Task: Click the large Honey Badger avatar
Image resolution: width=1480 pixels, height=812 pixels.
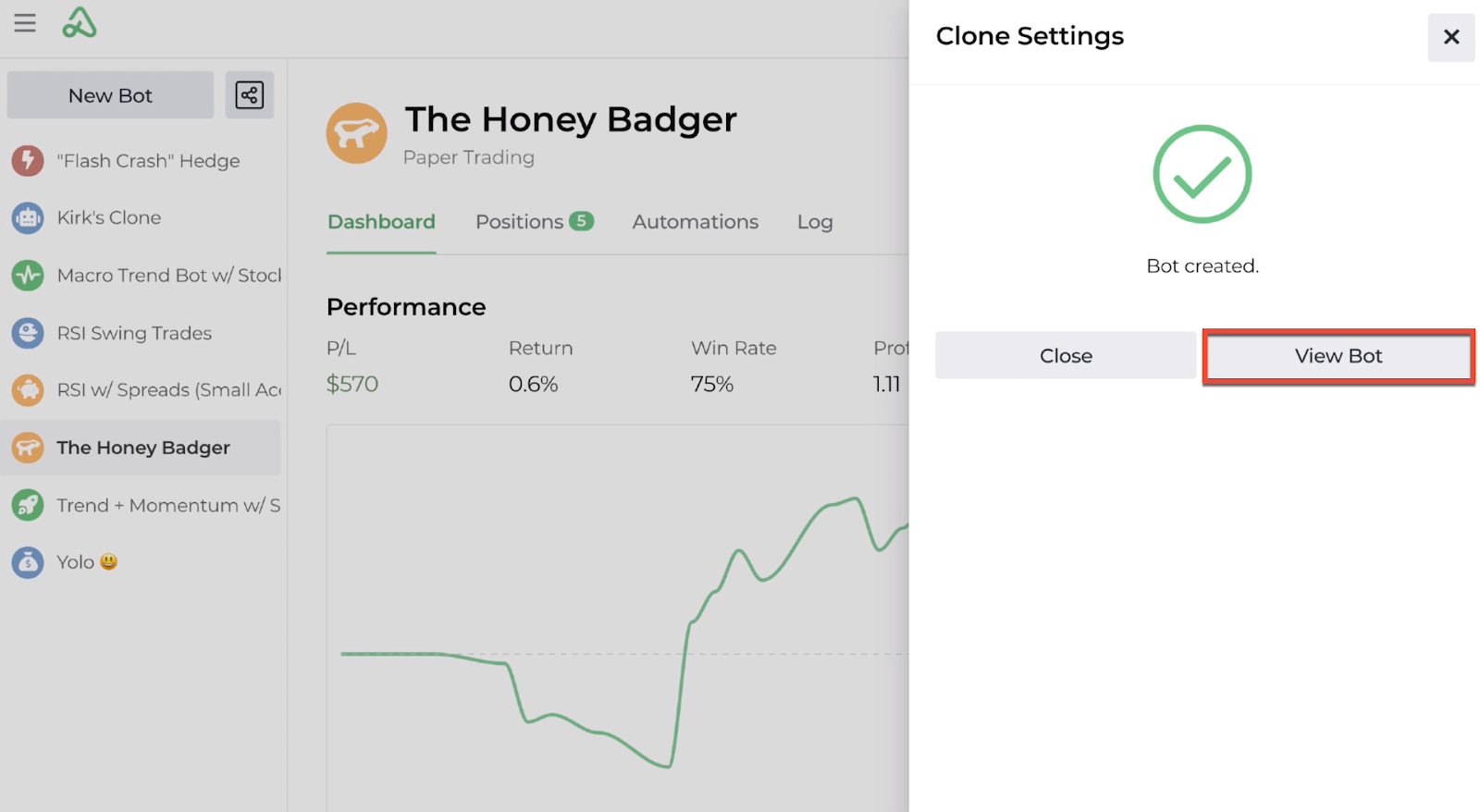Action: [x=356, y=133]
